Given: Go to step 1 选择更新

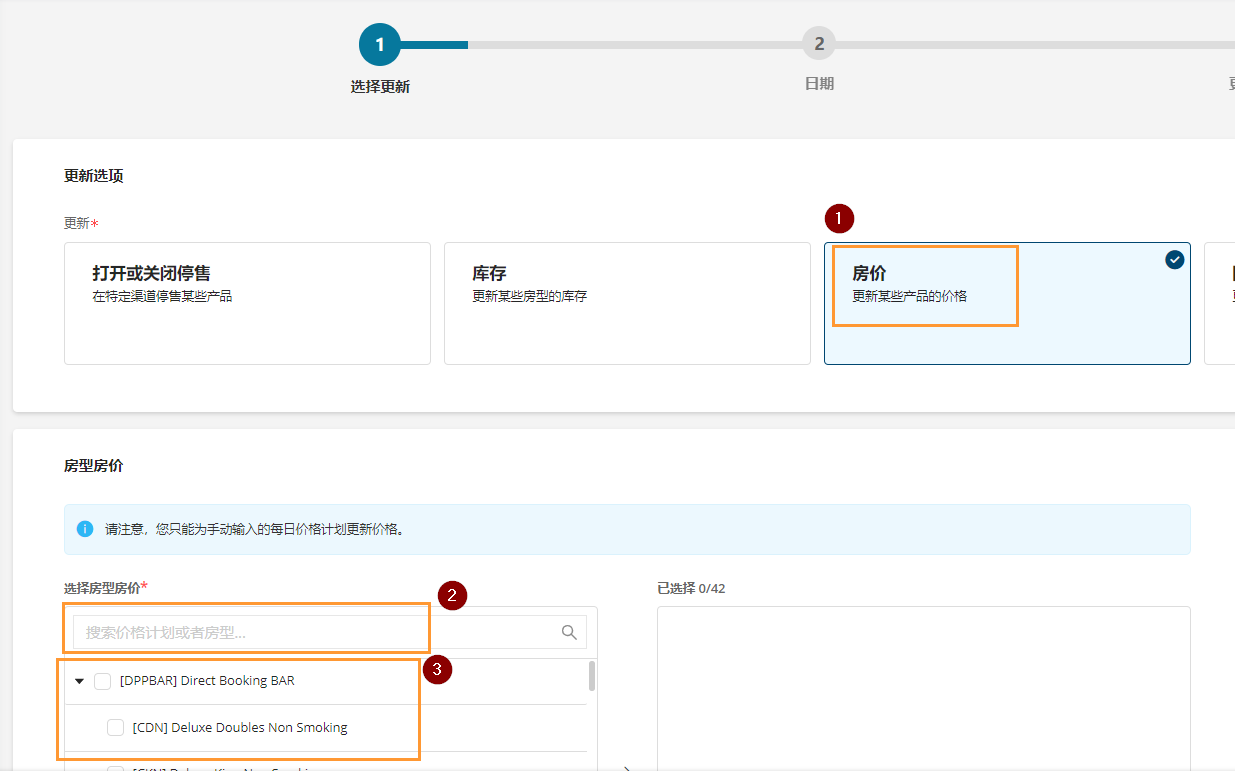Looking at the screenshot, I should click(x=379, y=45).
